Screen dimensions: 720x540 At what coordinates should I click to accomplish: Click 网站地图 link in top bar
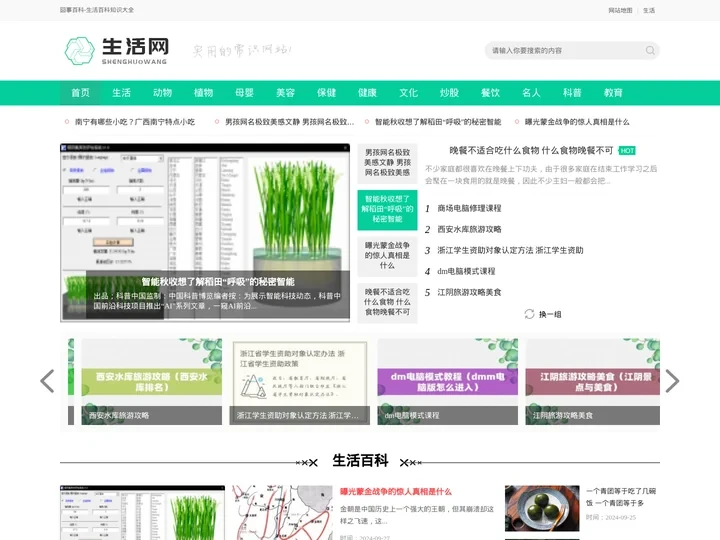[x=620, y=10]
